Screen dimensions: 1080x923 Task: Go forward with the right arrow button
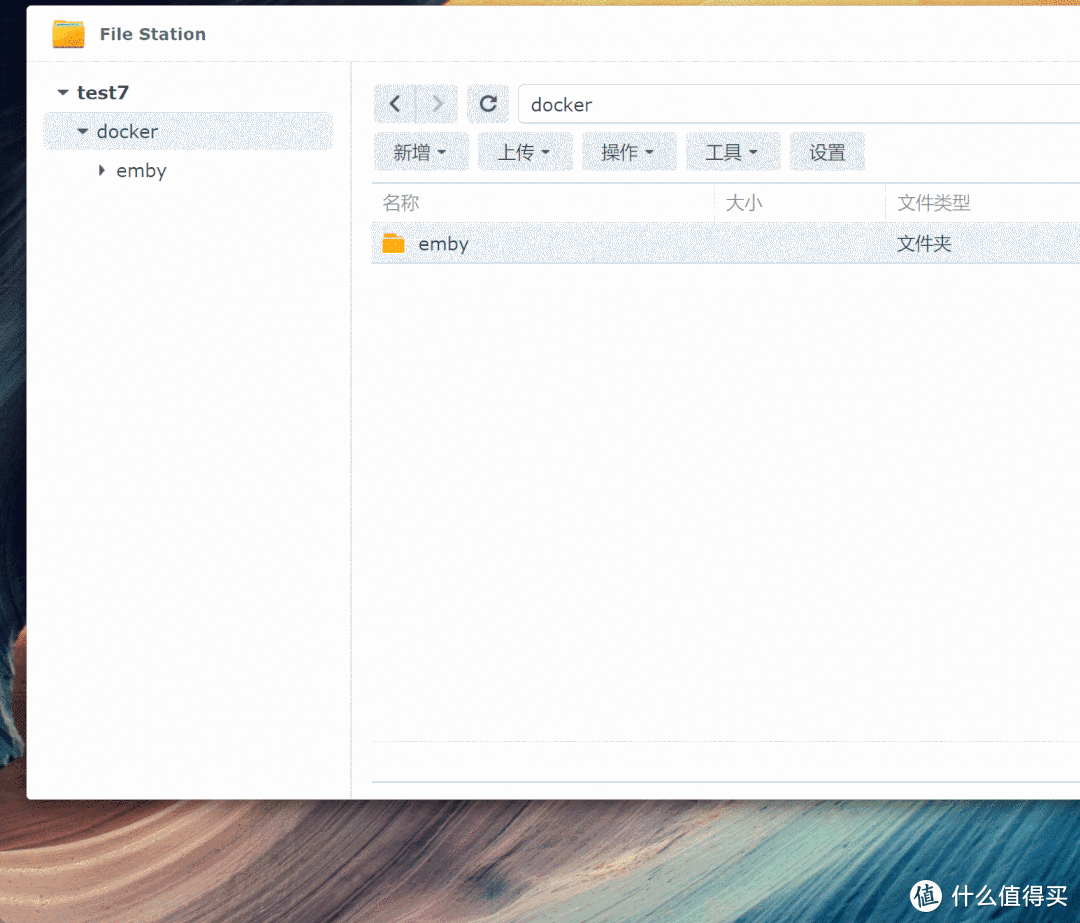pyautogui.click(x=437, y=104)
